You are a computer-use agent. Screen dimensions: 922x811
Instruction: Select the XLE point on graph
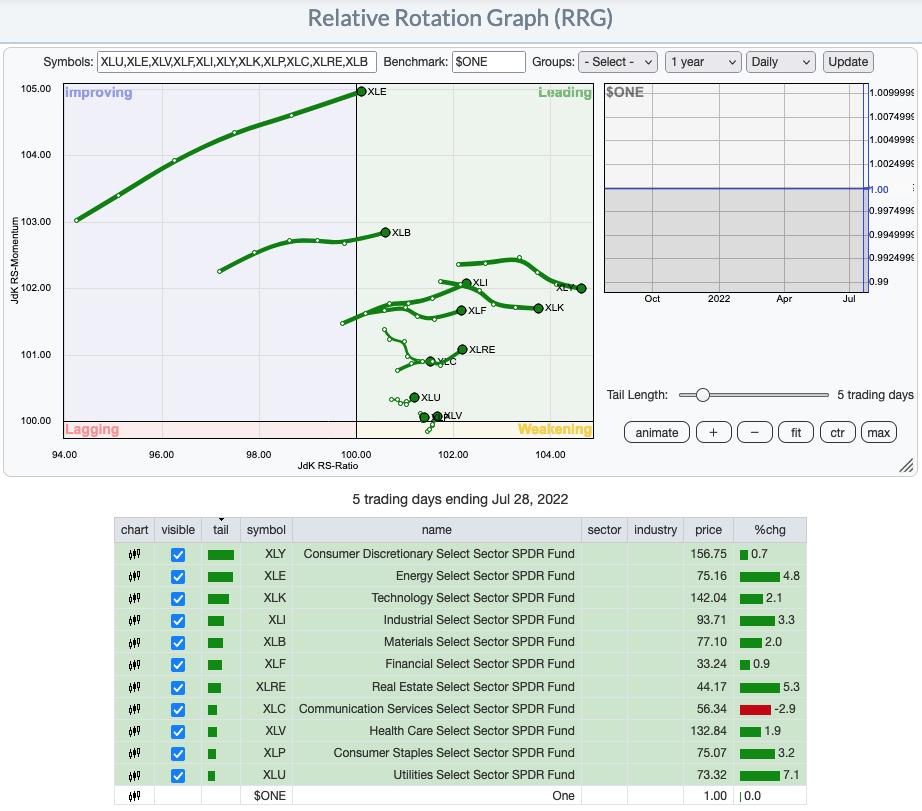pos(362,91)
